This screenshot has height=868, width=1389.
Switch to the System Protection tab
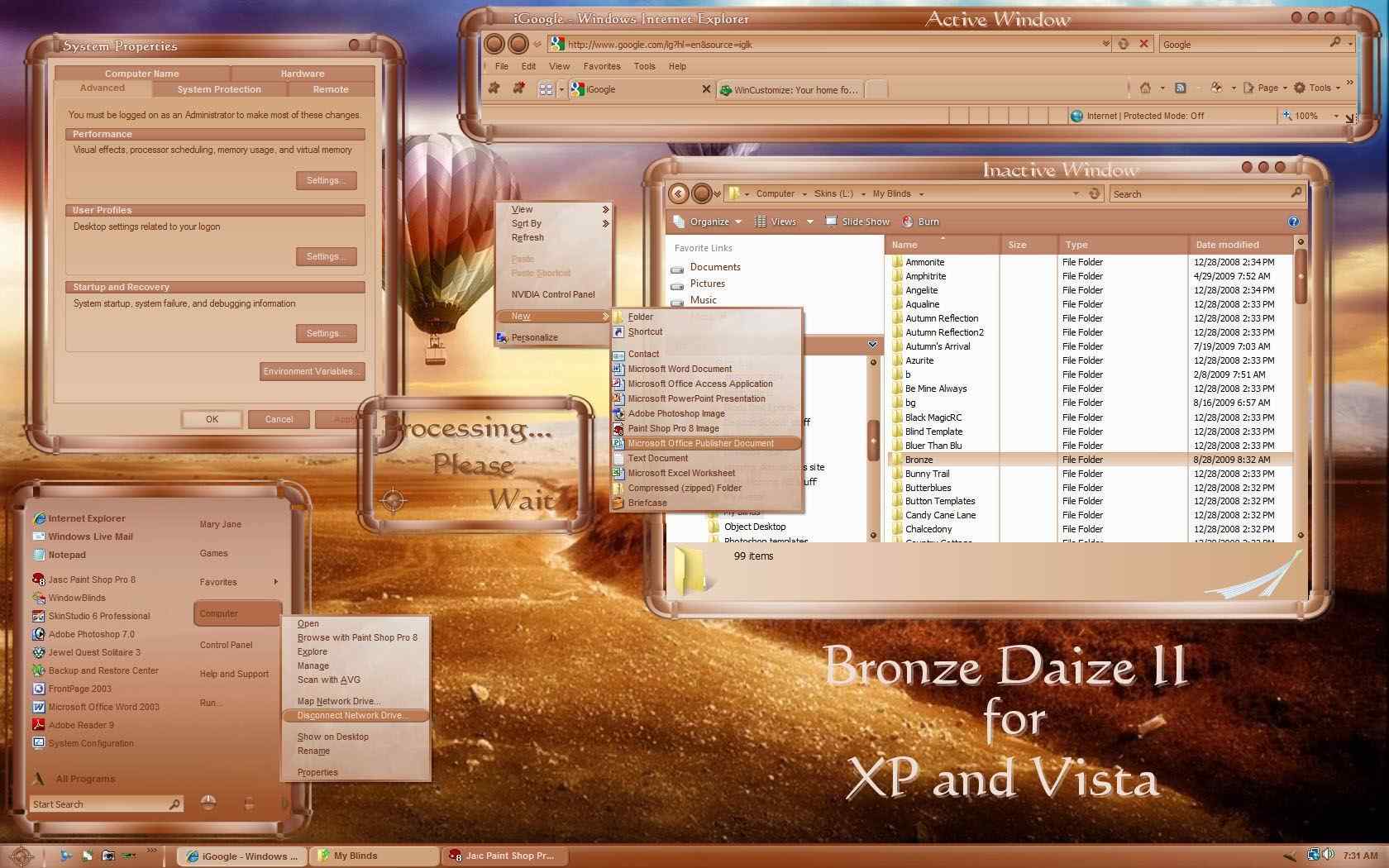point(219,89)
